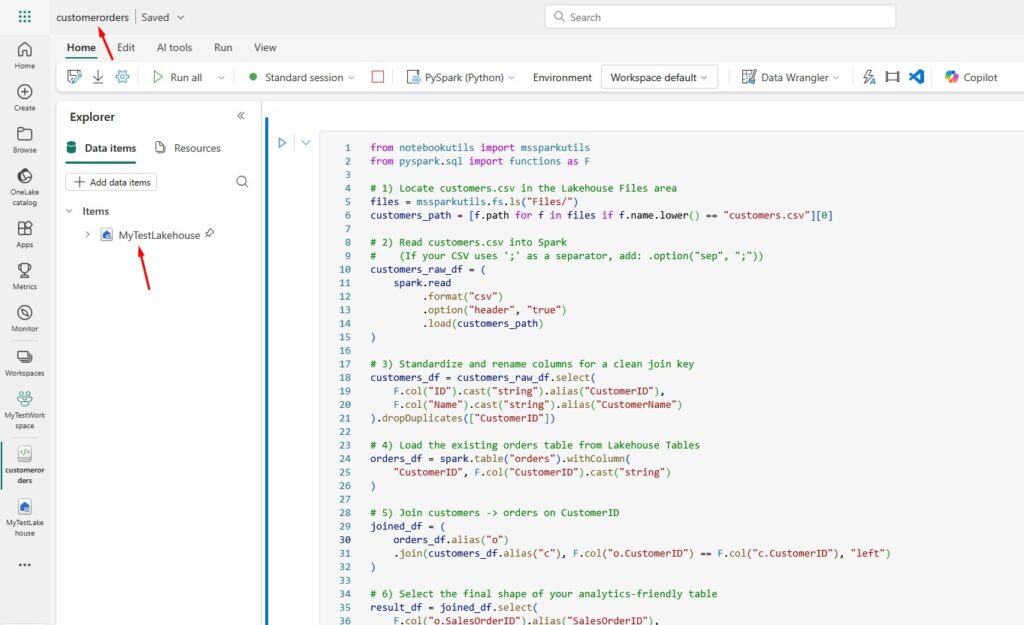Screen dimensions: 1024x625
Task: Open Run all options dropdown arrow
Action: [221, 78]
